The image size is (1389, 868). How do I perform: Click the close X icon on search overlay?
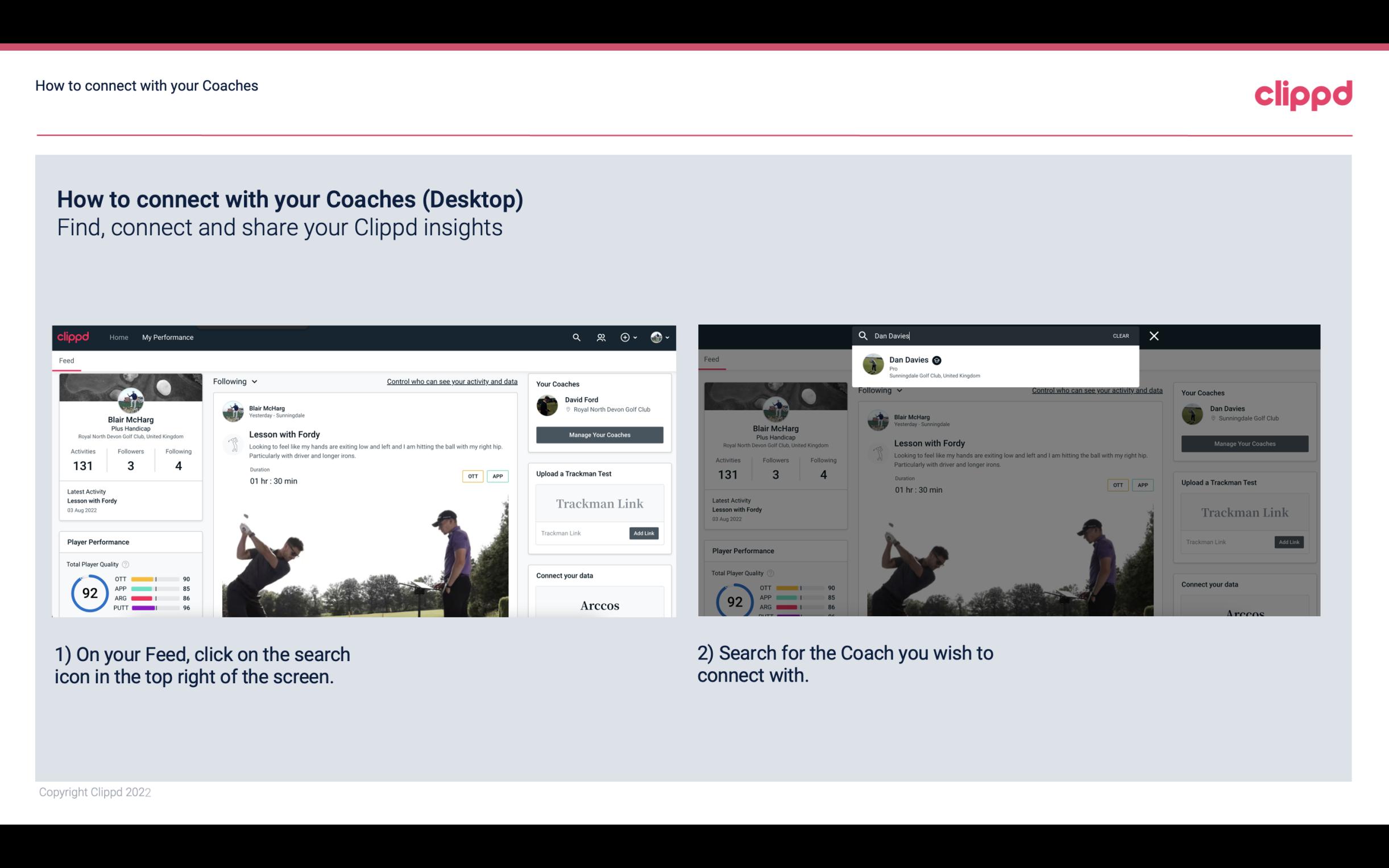coord(1153,335)
